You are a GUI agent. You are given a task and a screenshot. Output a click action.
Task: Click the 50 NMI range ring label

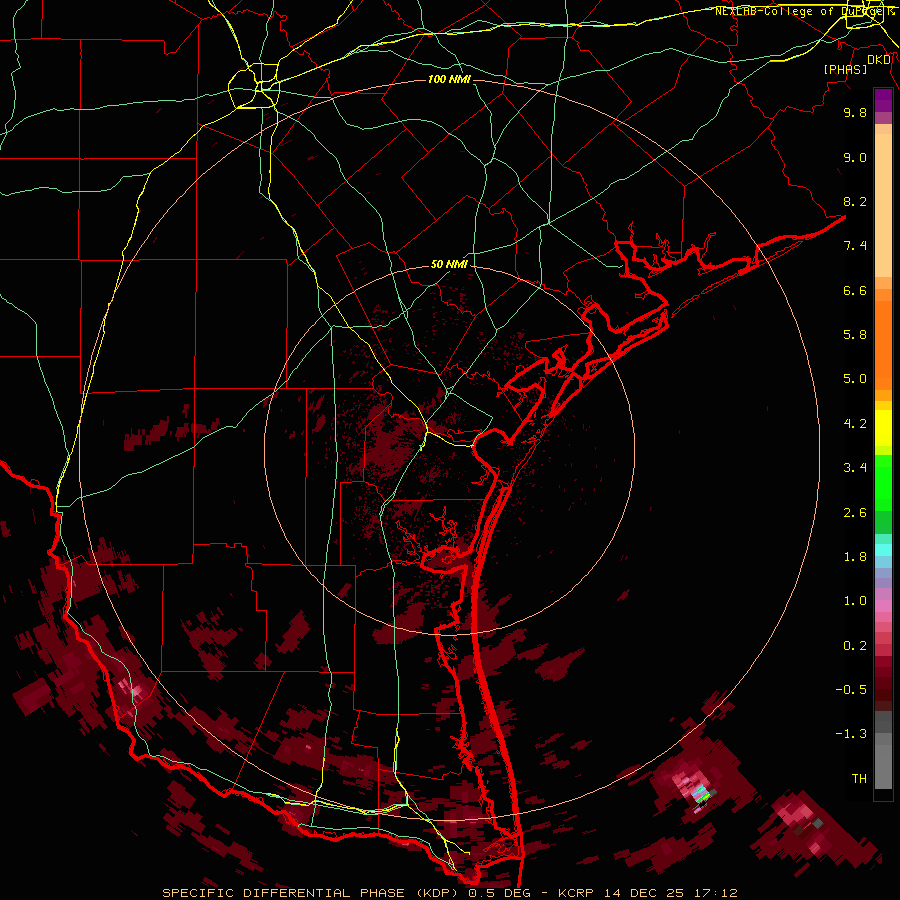coord(449,265)
